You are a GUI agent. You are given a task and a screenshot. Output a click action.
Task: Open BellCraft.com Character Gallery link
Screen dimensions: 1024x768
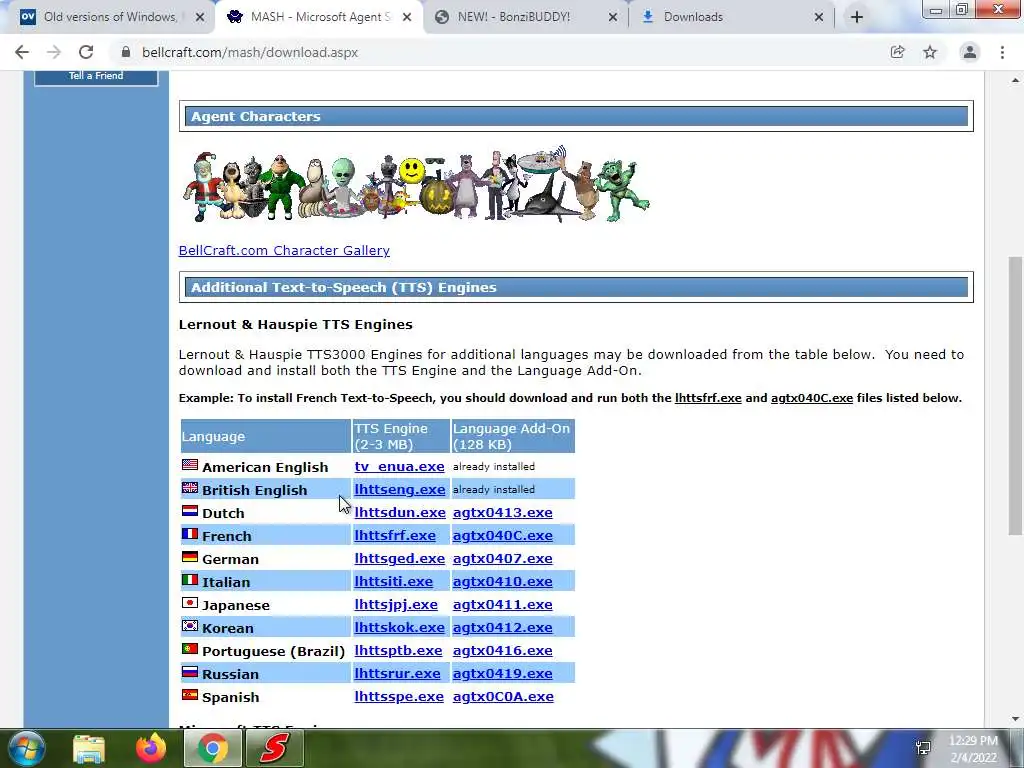[x=284, y=251]
